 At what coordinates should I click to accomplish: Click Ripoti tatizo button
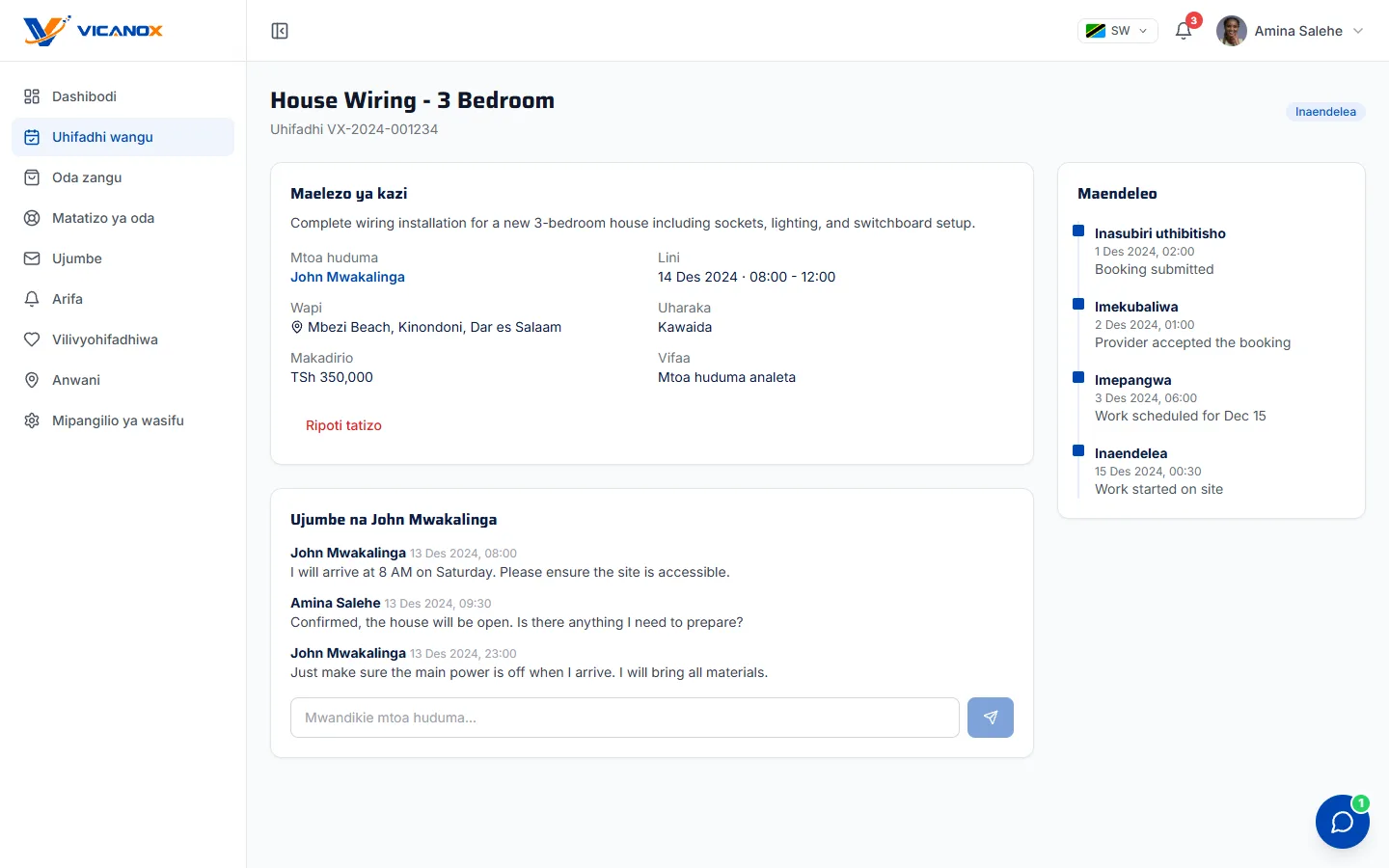pos(343,425)
